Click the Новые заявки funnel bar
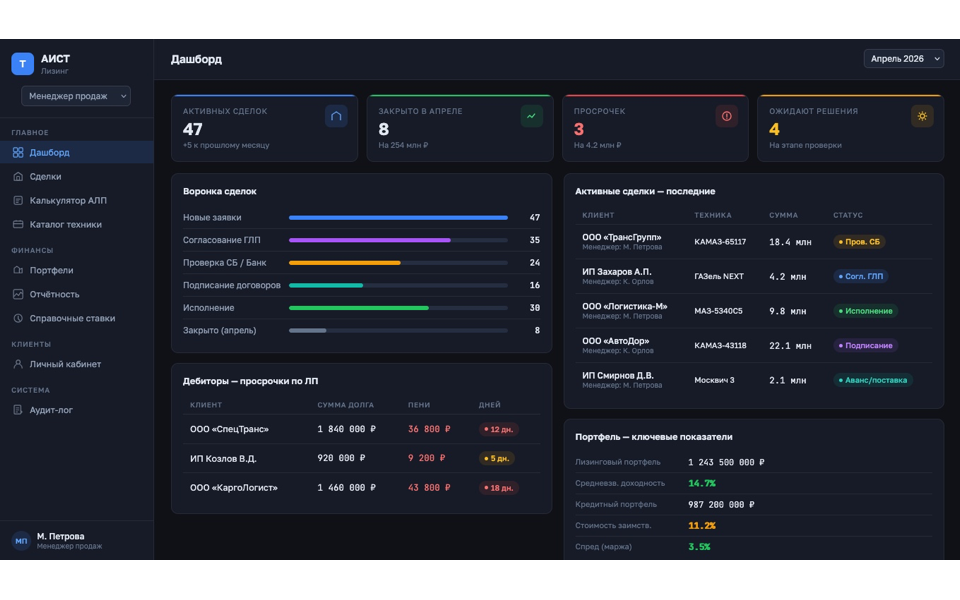This screenshot has width=960, height=600. tap(398, 217)
